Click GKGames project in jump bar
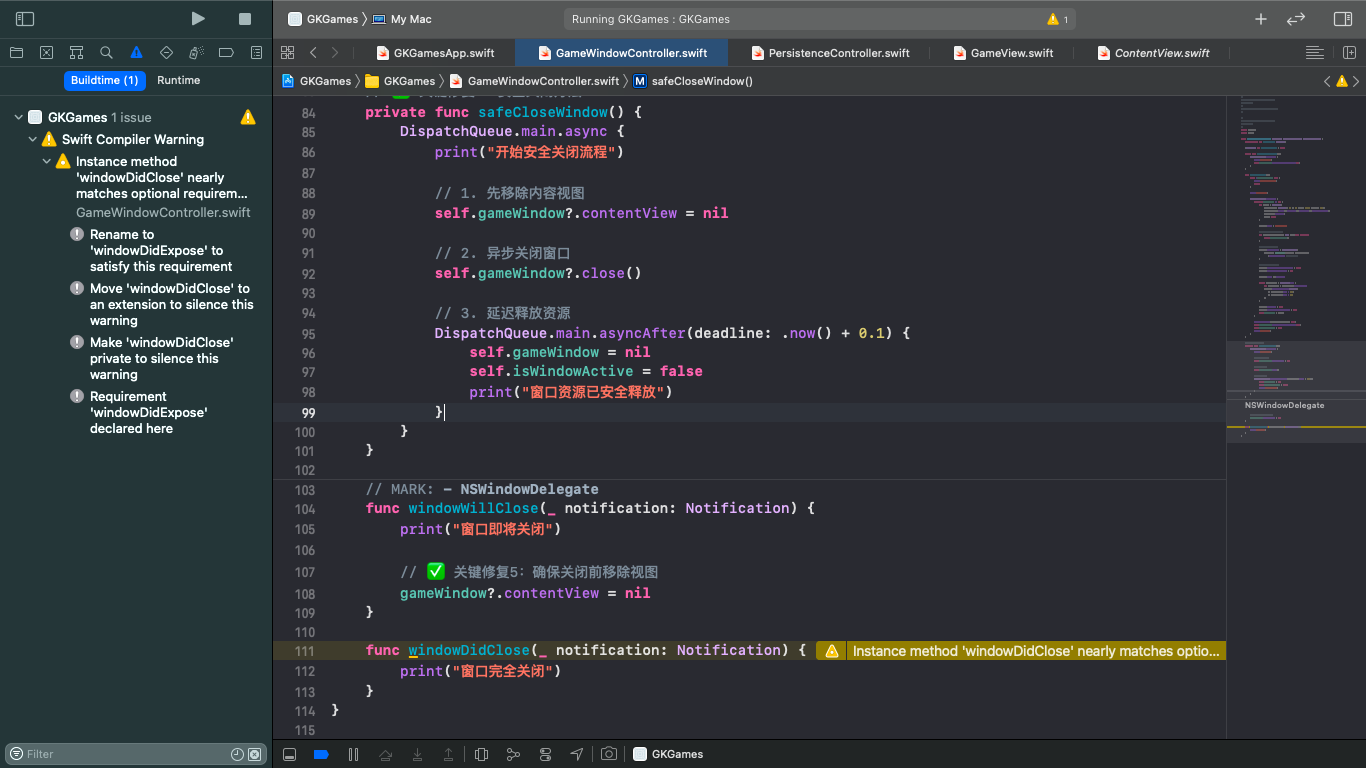 coord(316,81)
